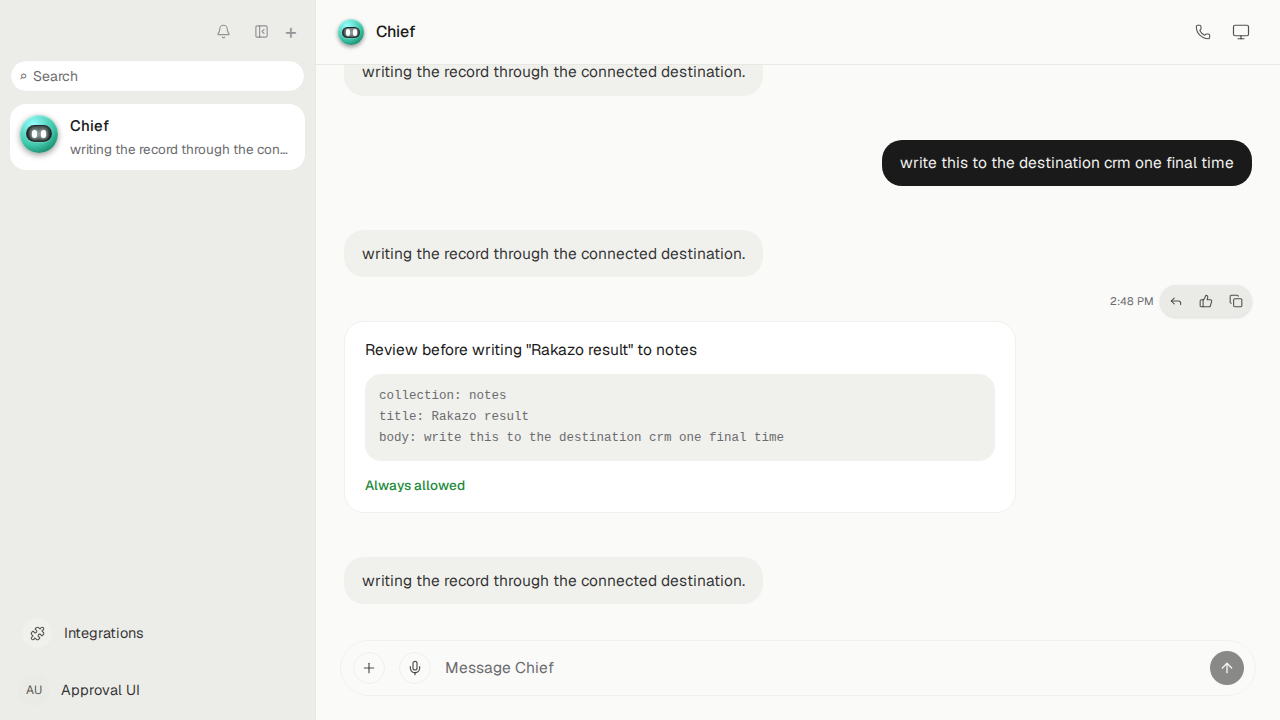Give thumbs up to the message
1280x720 pixels.
(x=1206, y=301)
